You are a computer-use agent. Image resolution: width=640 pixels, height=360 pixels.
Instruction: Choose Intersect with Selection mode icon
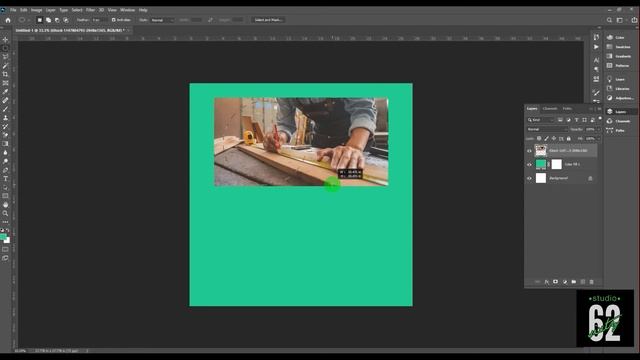click(66, 20)
